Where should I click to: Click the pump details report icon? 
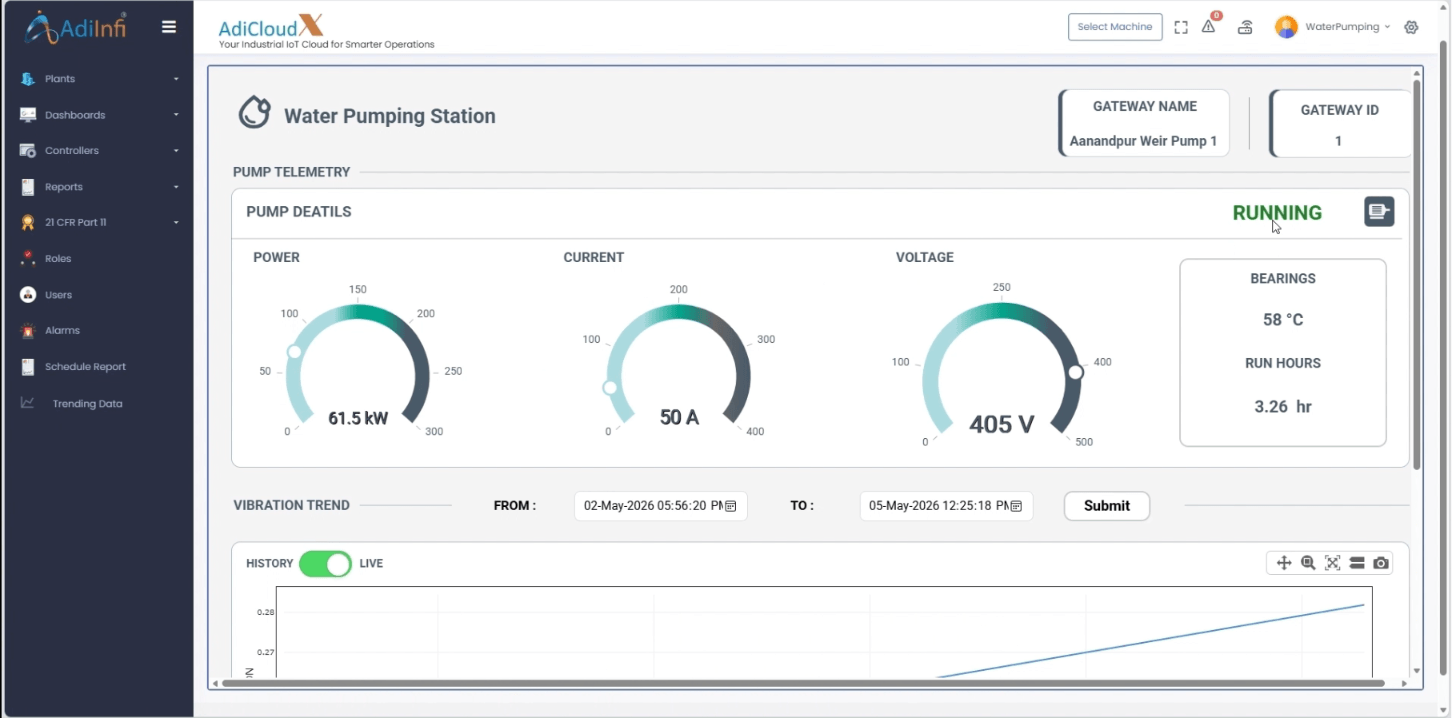click(x=1379, y=211)
